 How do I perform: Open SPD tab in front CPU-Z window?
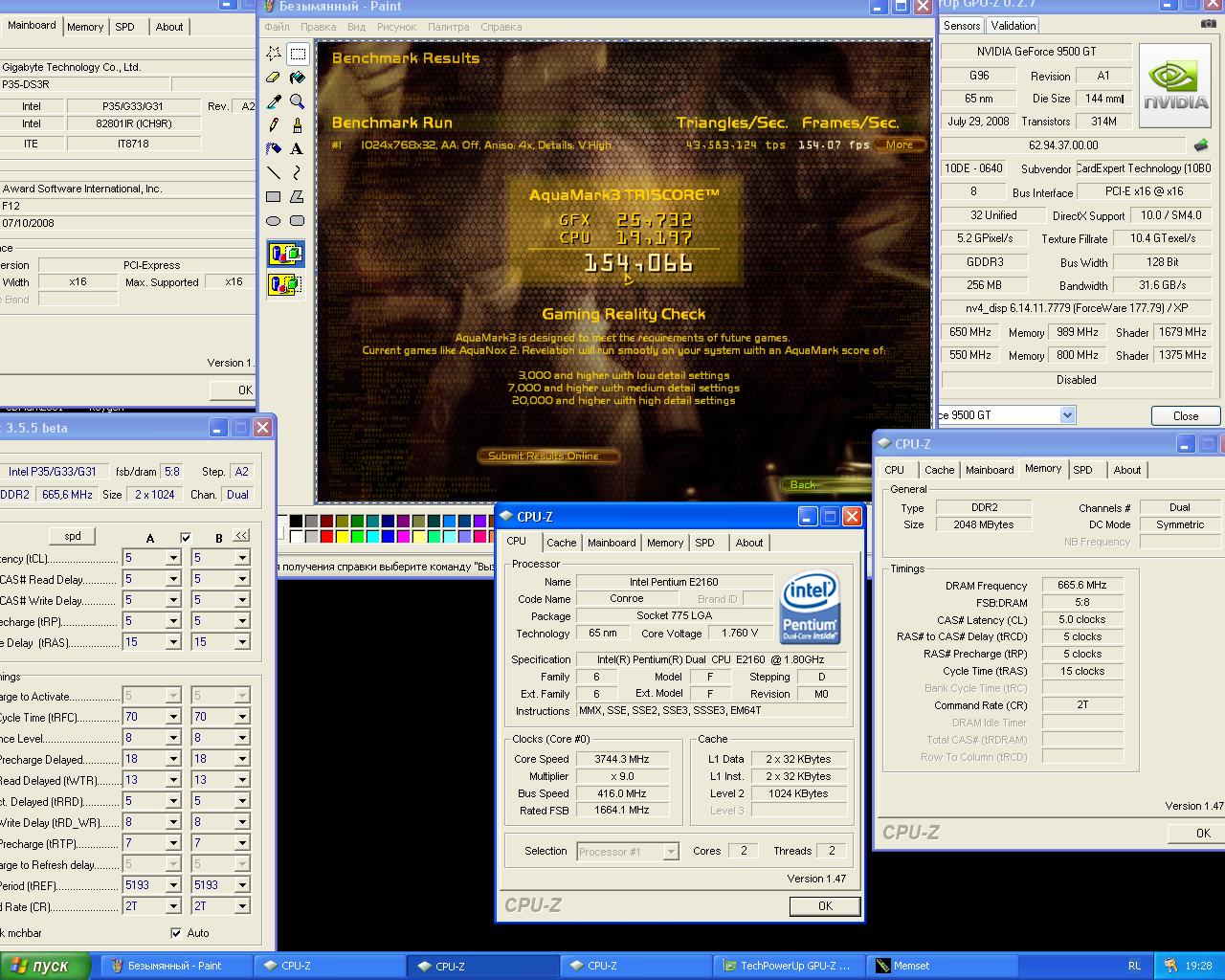704,543
